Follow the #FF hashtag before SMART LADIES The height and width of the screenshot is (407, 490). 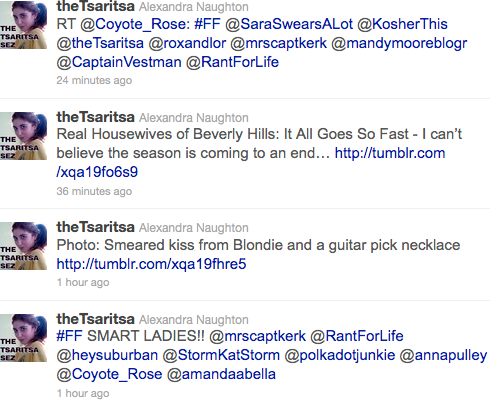tap(70, 336)
